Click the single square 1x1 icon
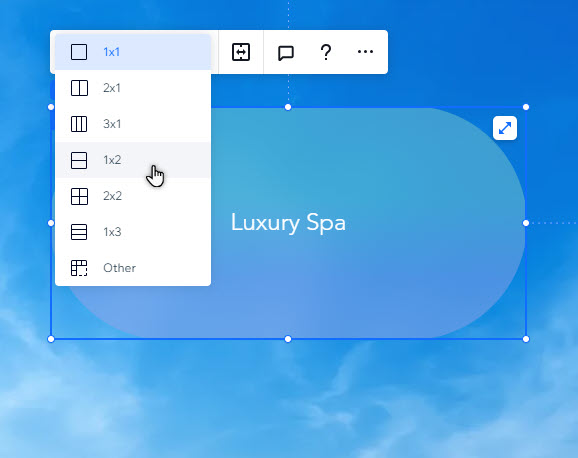This screenshot has height=458, width=578. (x=79, y=52)
